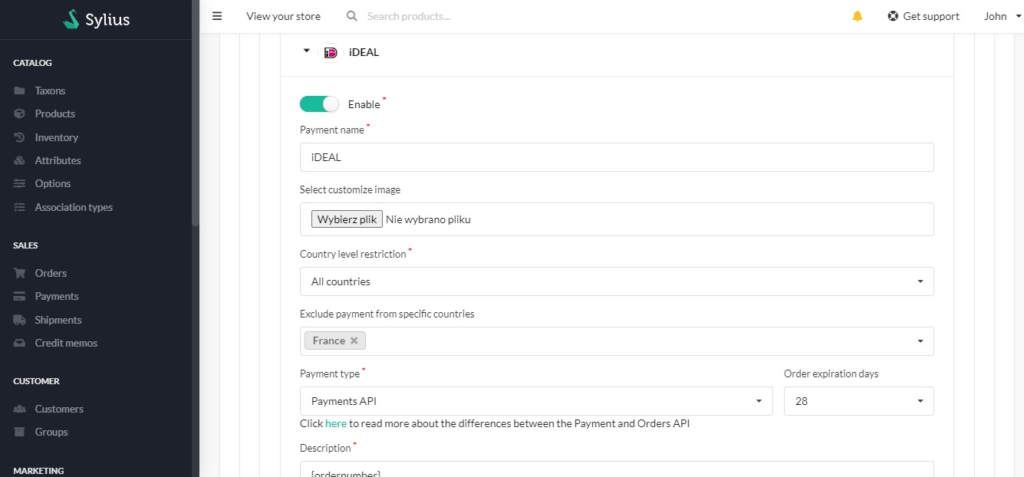Click the Sylius logo
1024x477 pixels.
[97, 20]
